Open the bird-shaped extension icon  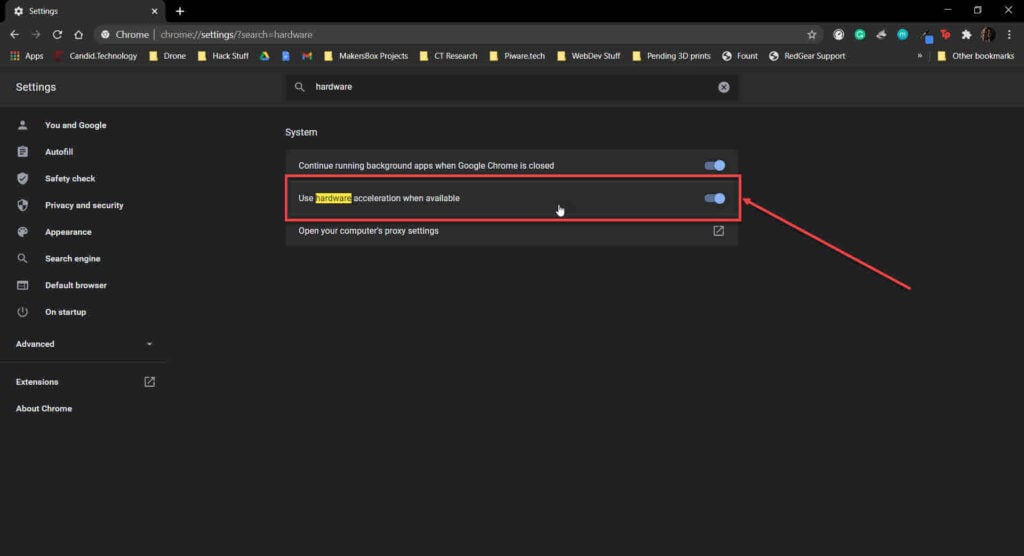882,35
